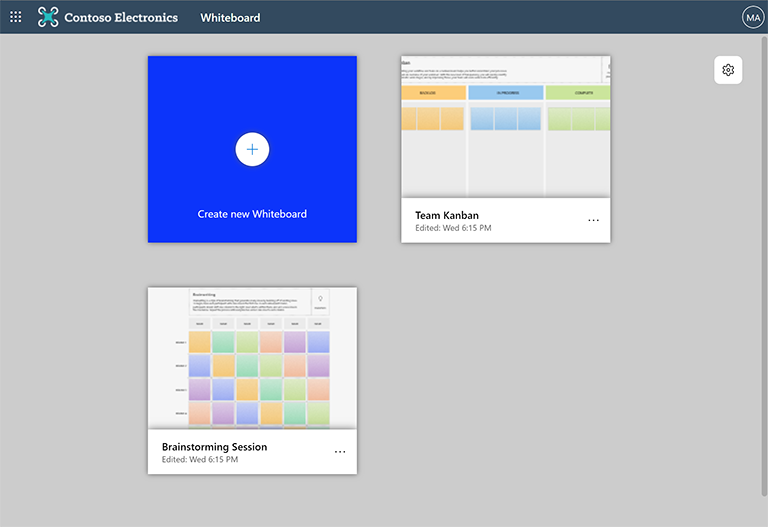
Task: Select the Brainstorming Session title text
Action: [214, 447]
